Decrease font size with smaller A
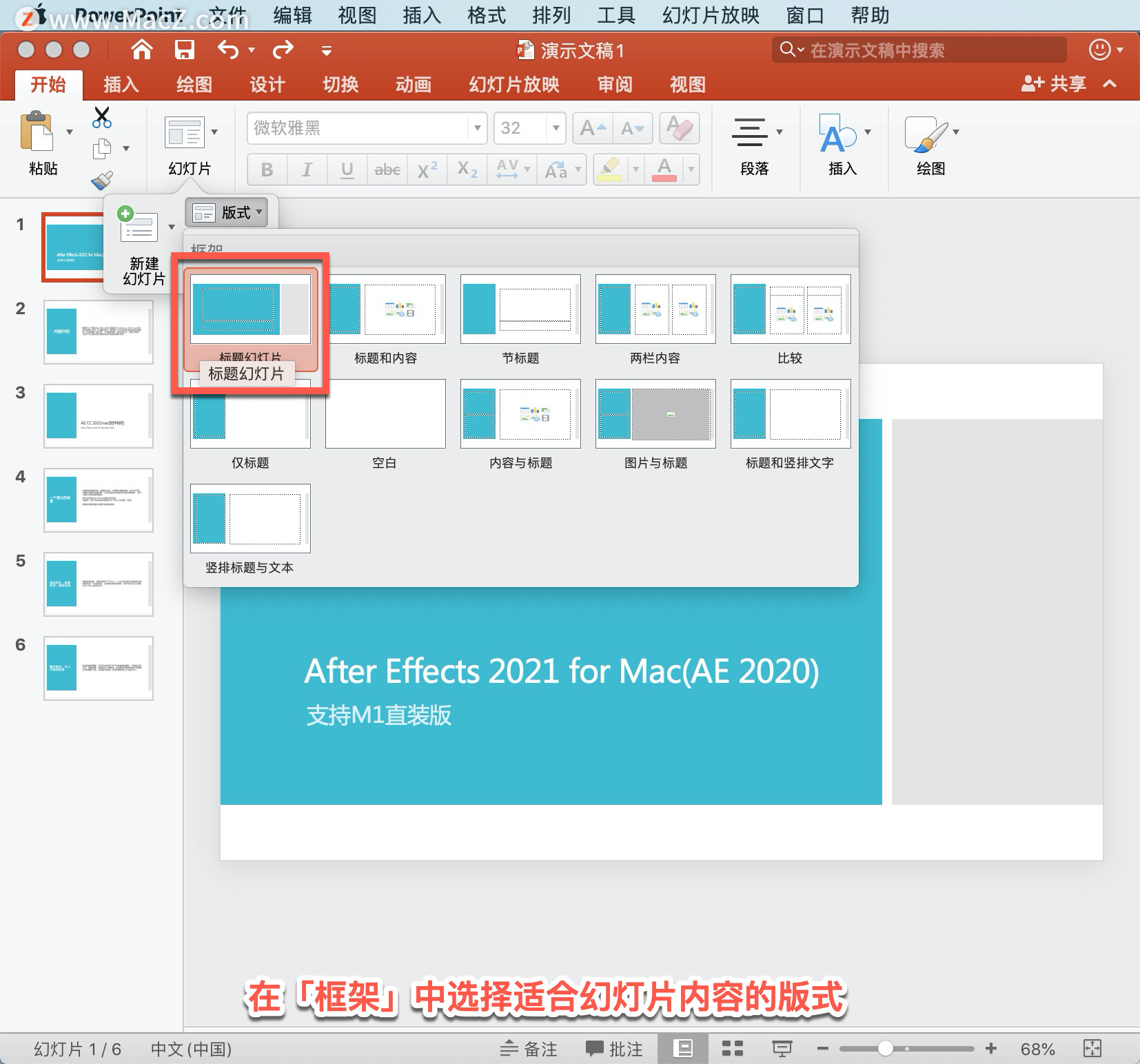This screenshot has height=1064, width=1140. click(632, 128)
